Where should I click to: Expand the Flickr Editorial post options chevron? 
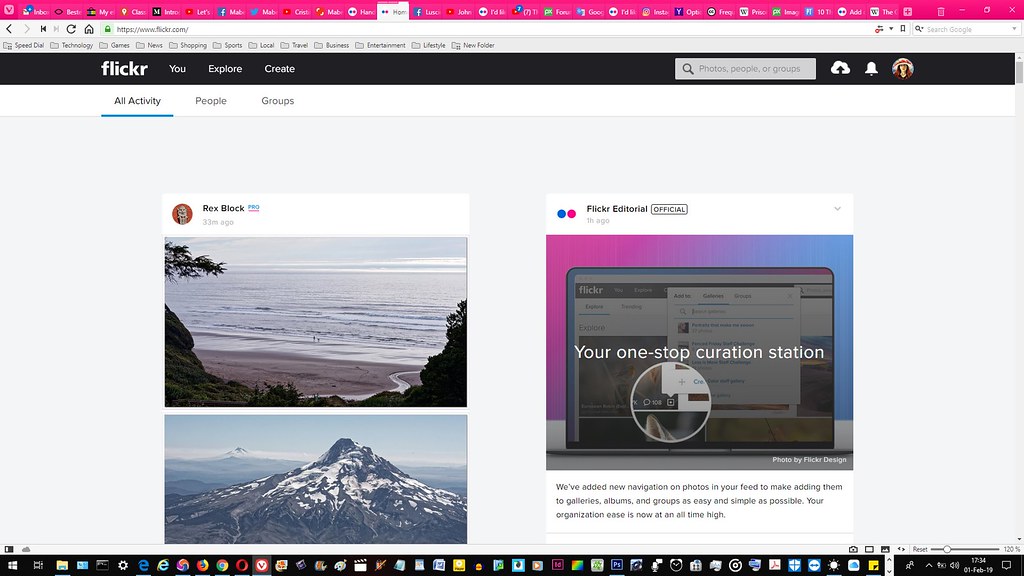click(x=837, y=209)
